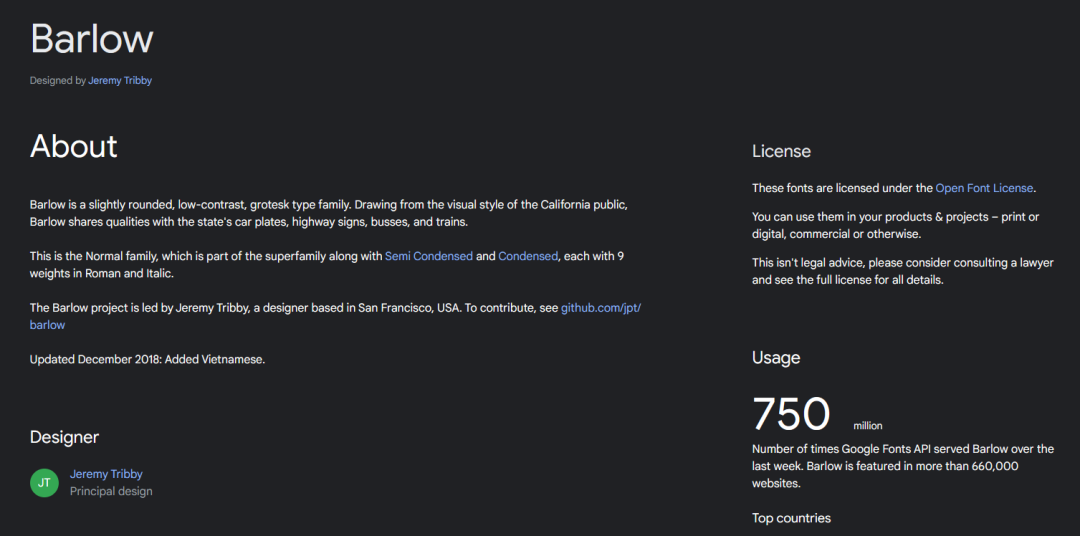Screen dimensions: 1080x536
Task: Click the About section heading
Action: [x=74, y=147]
